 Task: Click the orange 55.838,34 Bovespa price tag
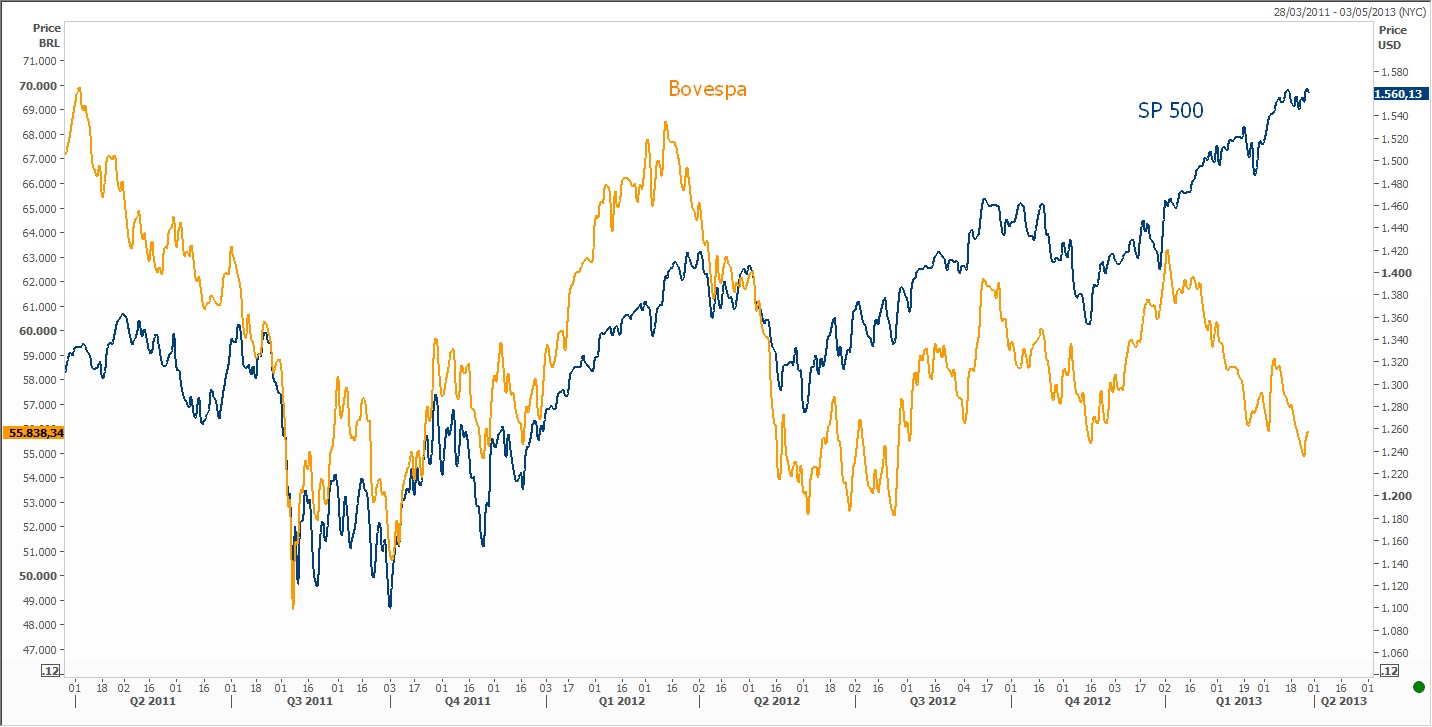[x=34, y=433]
